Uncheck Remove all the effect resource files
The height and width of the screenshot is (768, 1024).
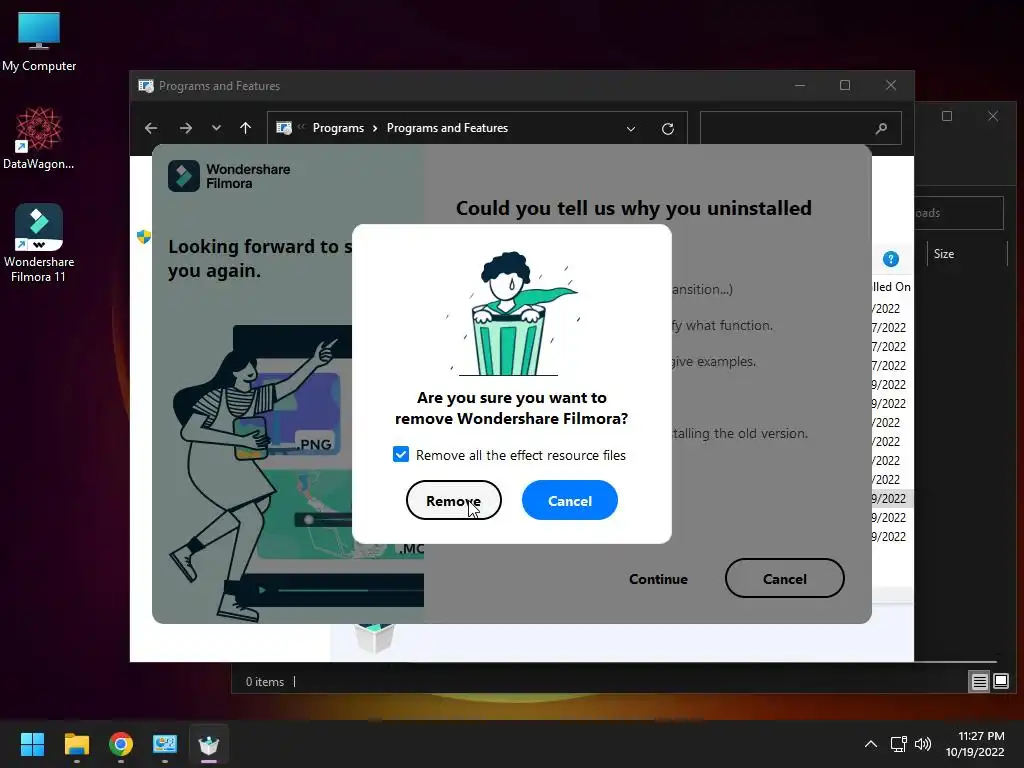point(401,455)
